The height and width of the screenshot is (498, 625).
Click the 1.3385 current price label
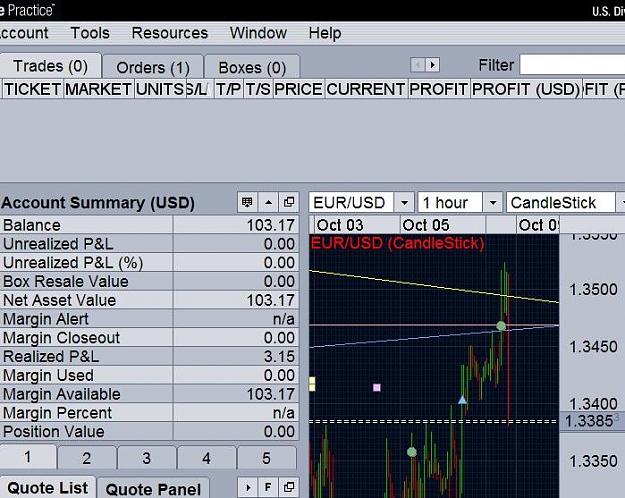(592, 421)
